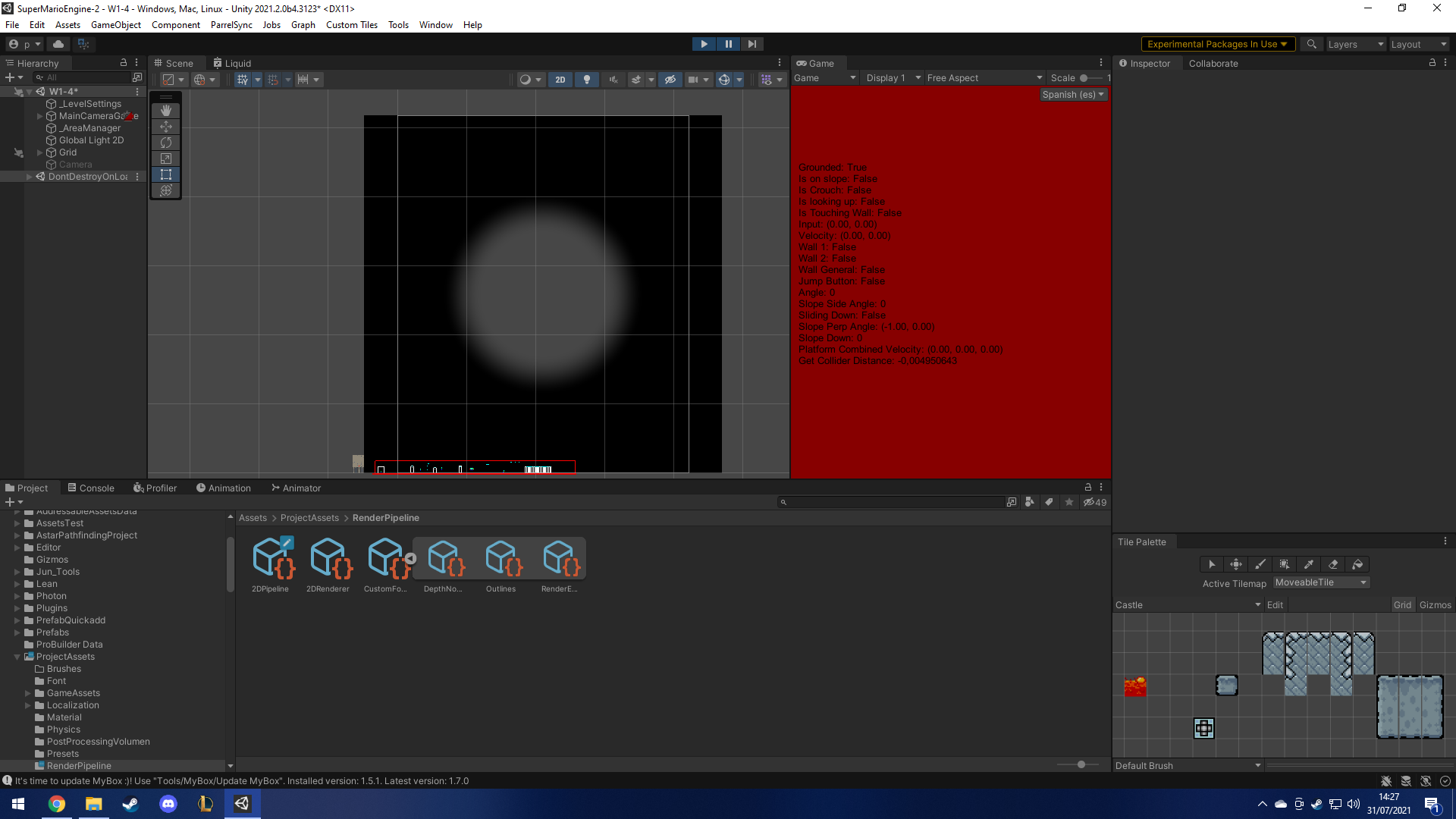Toggle scene lighting in the Scene toolbar
The width and height of the screenshot is (1456, 819).
click(x=587, y=80)
